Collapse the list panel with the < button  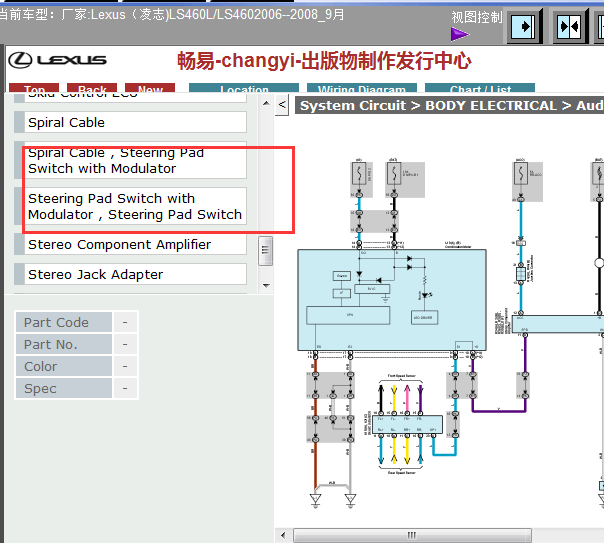click(282, 105)
